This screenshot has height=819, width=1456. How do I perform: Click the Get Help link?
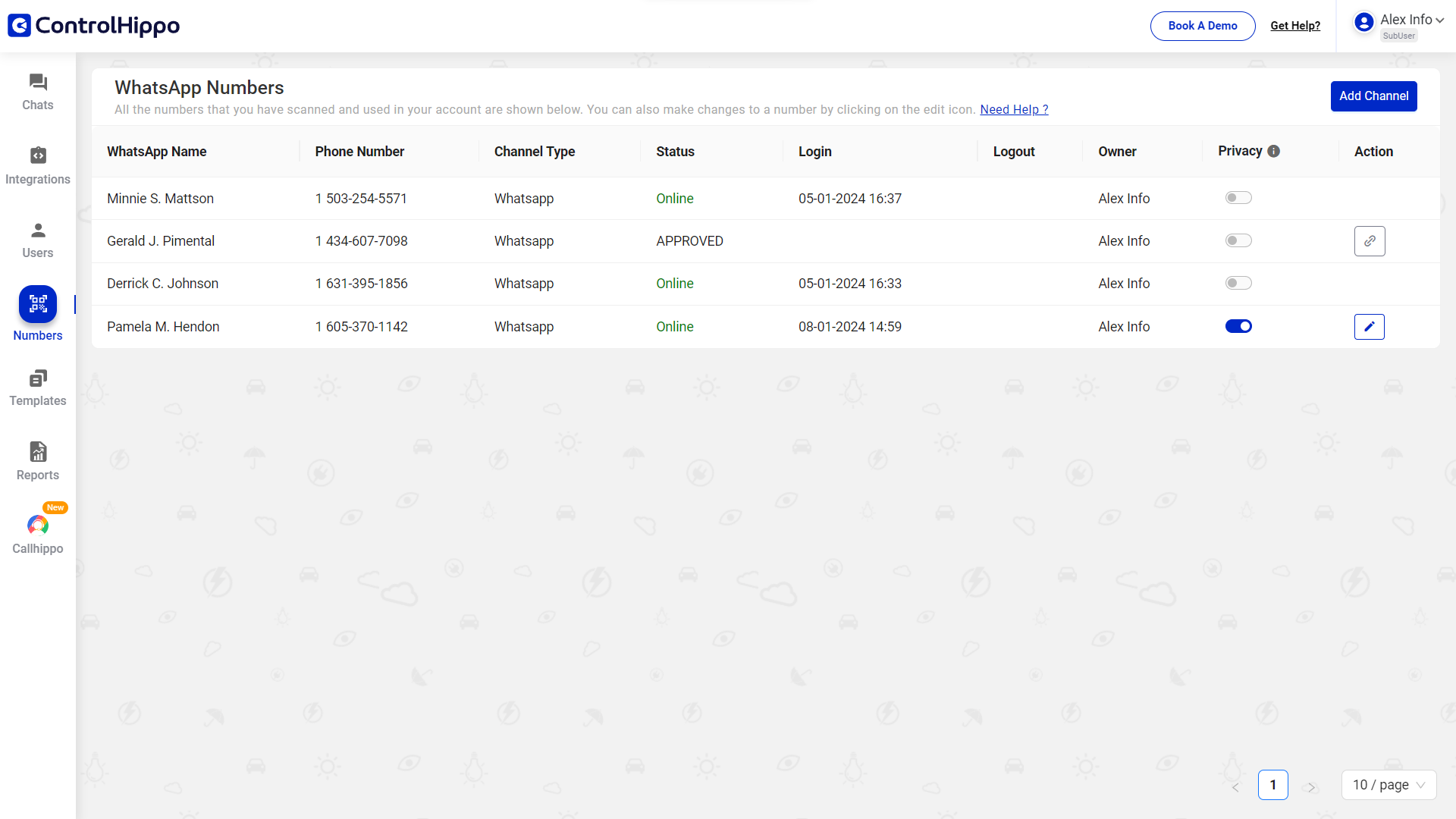(x=1295, y=25)
